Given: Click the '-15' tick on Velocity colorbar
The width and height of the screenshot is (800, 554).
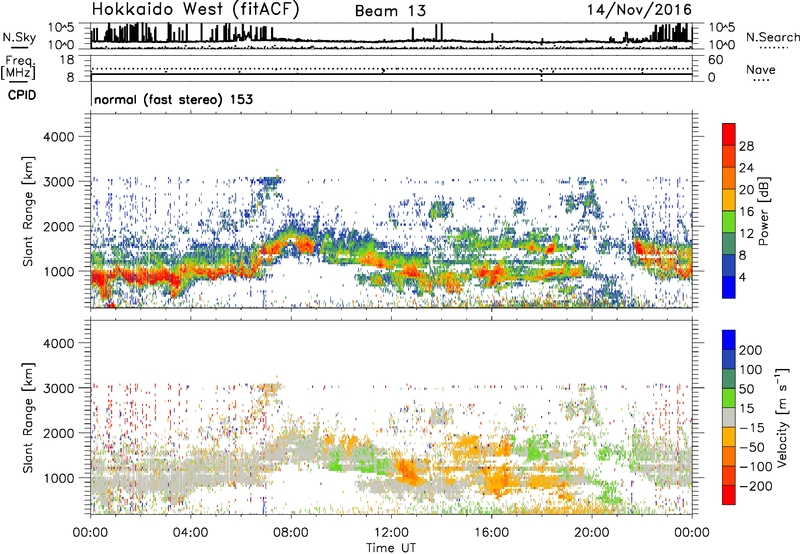Looking at the screenshot, I should pyautogui.click(x=752, y=428).
